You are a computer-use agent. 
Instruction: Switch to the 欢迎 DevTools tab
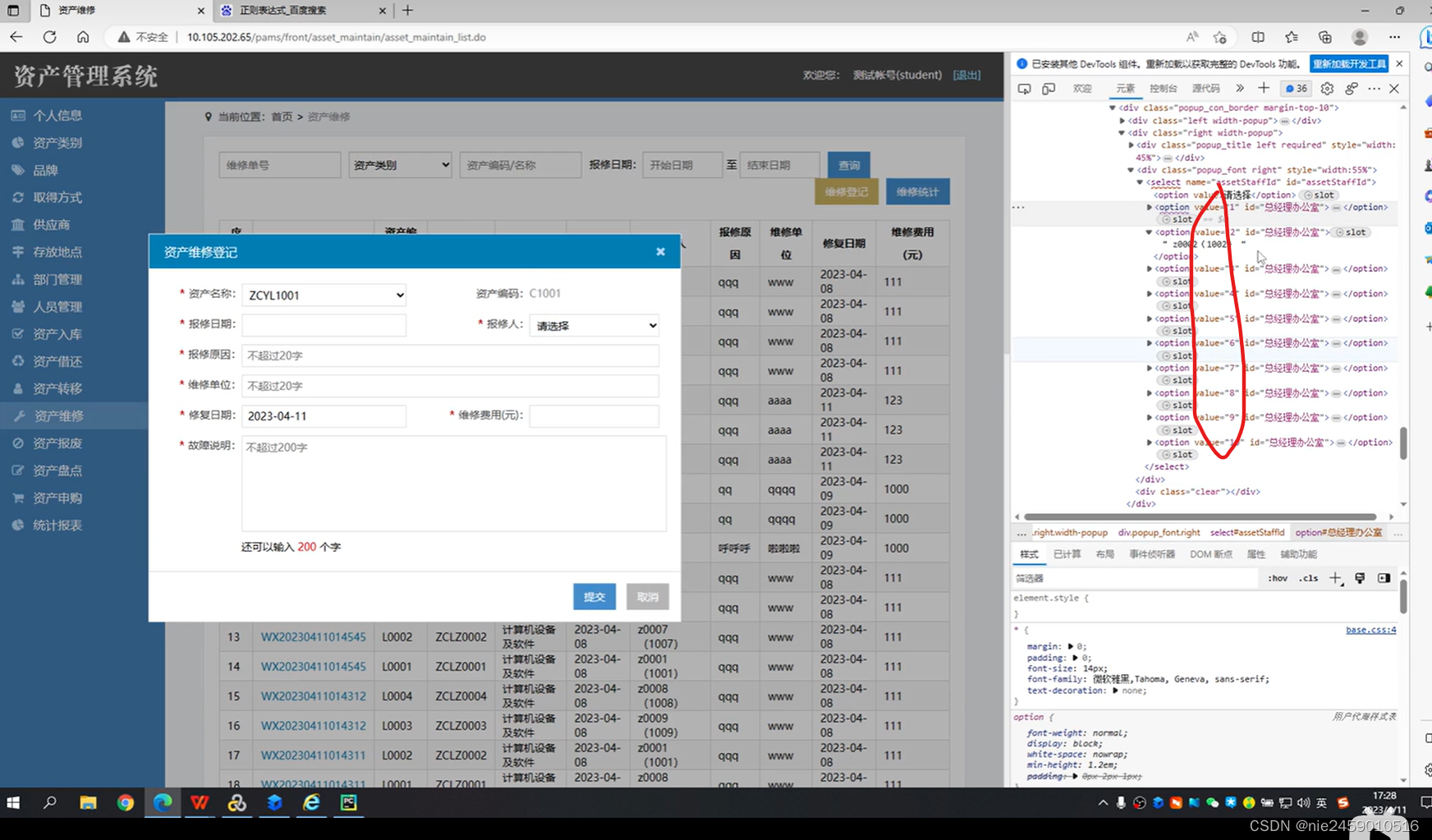[x=1082, y=89]
